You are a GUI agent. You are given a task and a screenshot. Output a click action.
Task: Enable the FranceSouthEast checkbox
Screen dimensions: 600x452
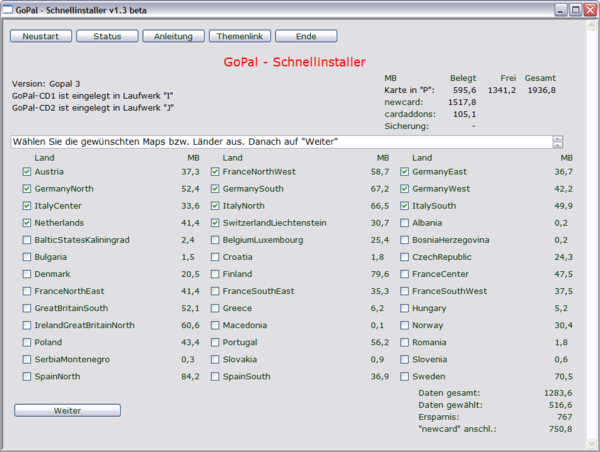point(215,291)
